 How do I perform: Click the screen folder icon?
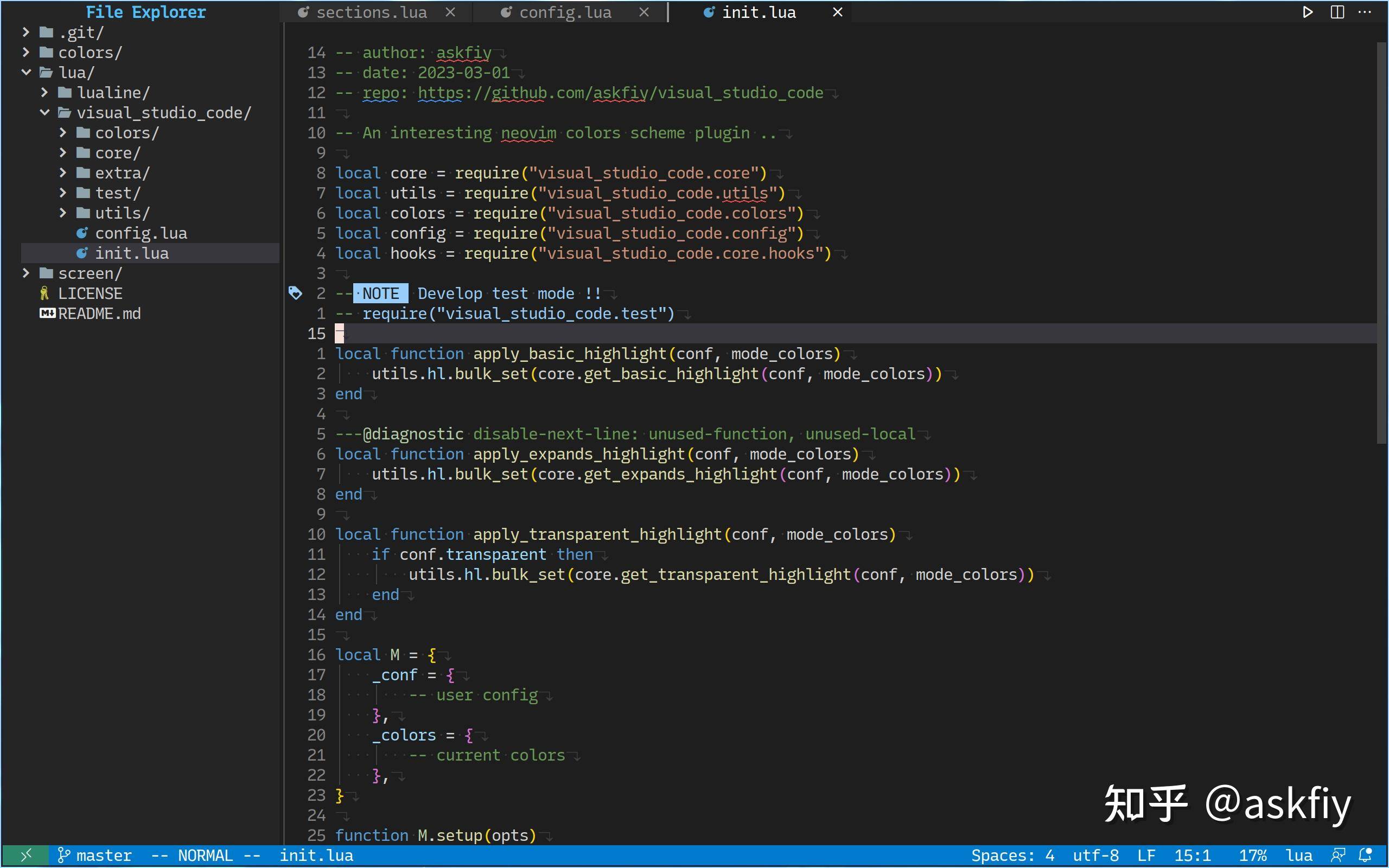tap(47, 273)
